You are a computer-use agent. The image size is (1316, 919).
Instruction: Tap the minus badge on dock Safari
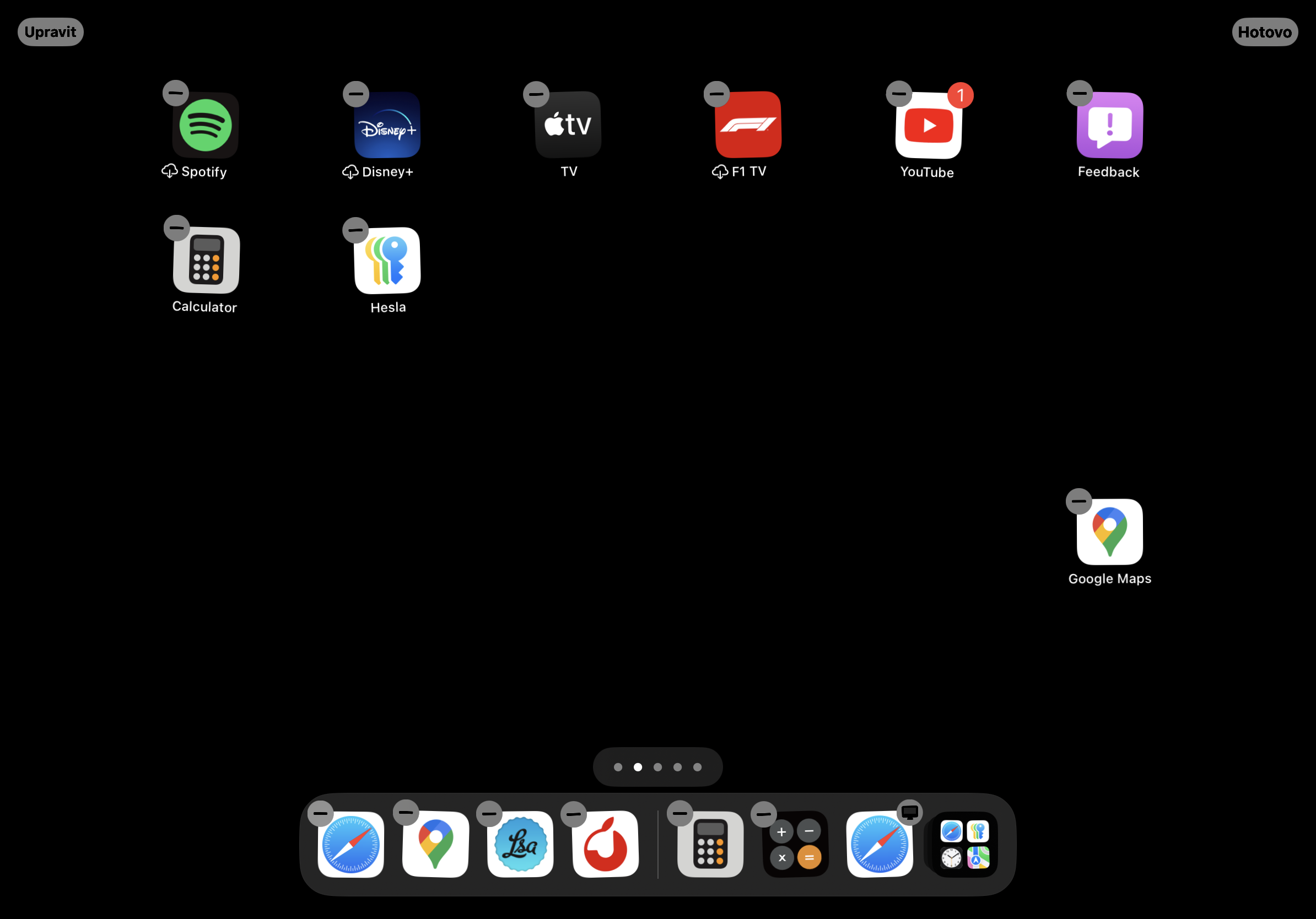[320, 813]
